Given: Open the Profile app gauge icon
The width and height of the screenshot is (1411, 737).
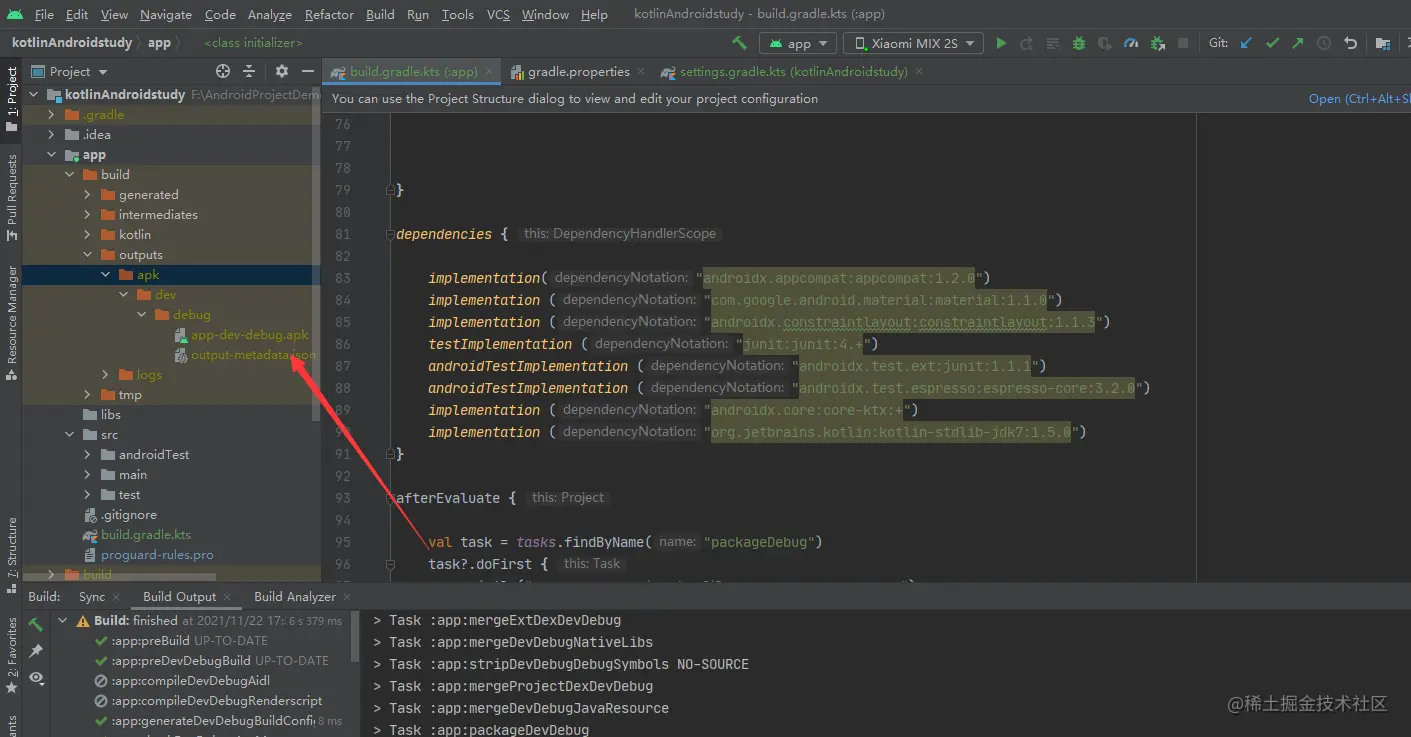Looking at the screenshot, I should point(1131,43).
